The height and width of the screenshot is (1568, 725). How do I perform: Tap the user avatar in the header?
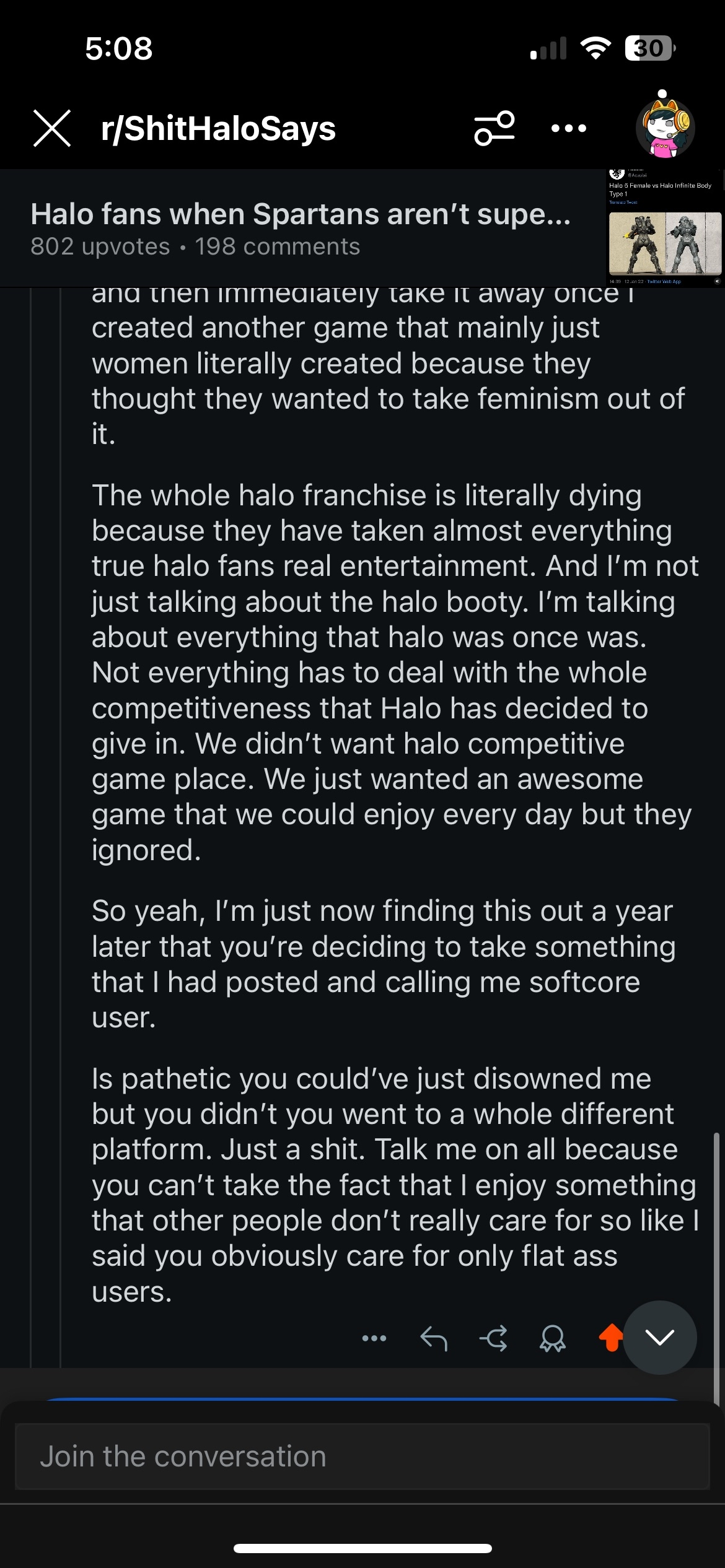pyautogui.click(x=665, y=127)
